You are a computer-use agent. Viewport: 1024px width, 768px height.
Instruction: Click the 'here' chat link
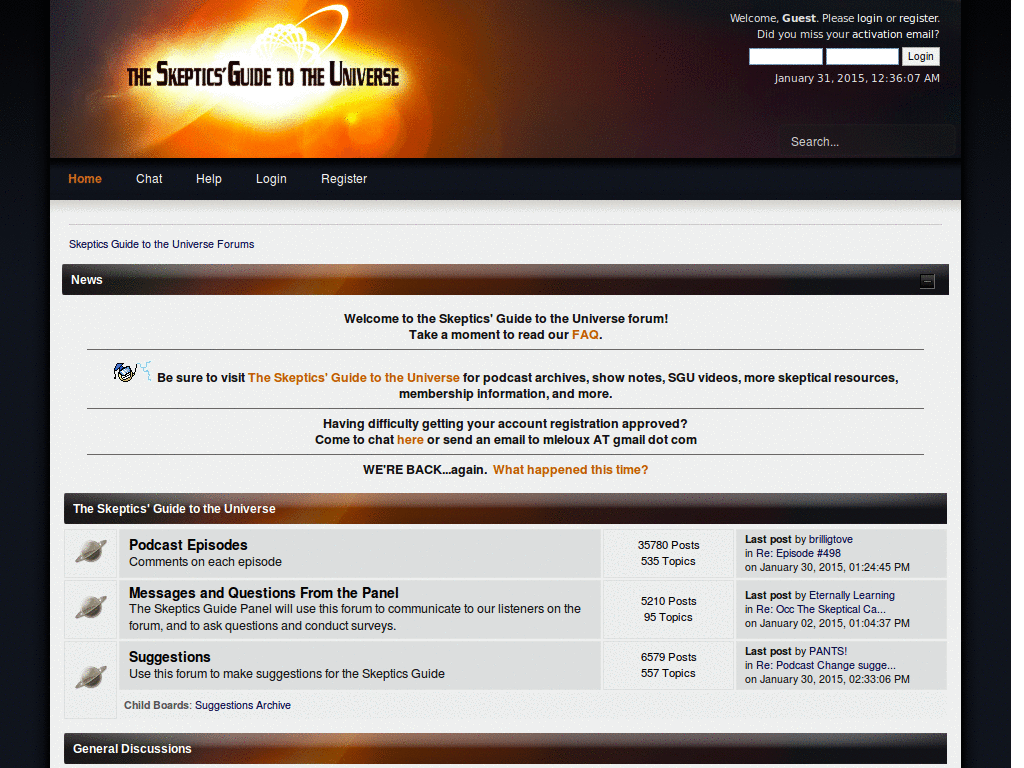coord(410,440)
